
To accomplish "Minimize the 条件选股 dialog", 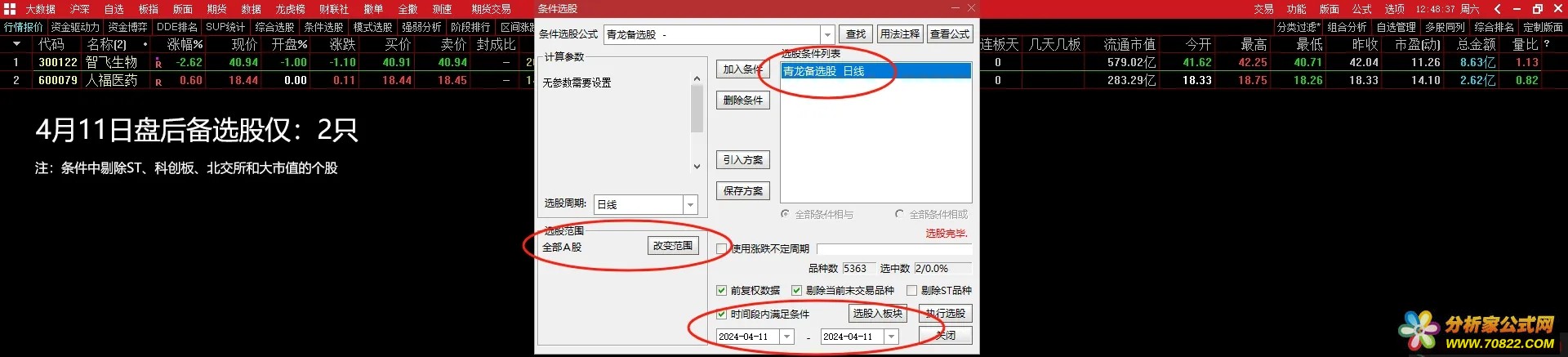I will pyautogui.click(x=954, y=8).
